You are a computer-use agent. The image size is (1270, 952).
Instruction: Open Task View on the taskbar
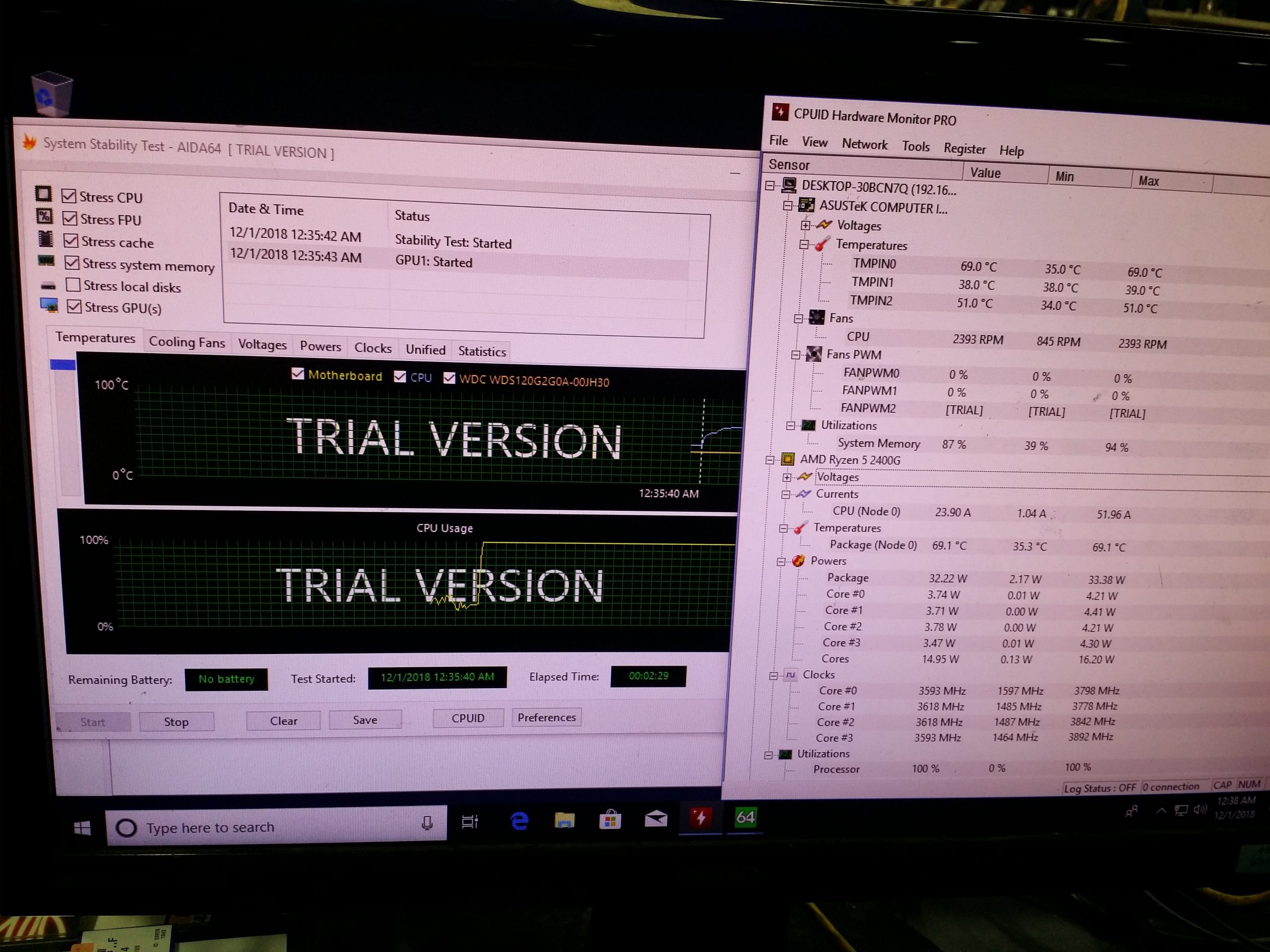coord(470,822)
